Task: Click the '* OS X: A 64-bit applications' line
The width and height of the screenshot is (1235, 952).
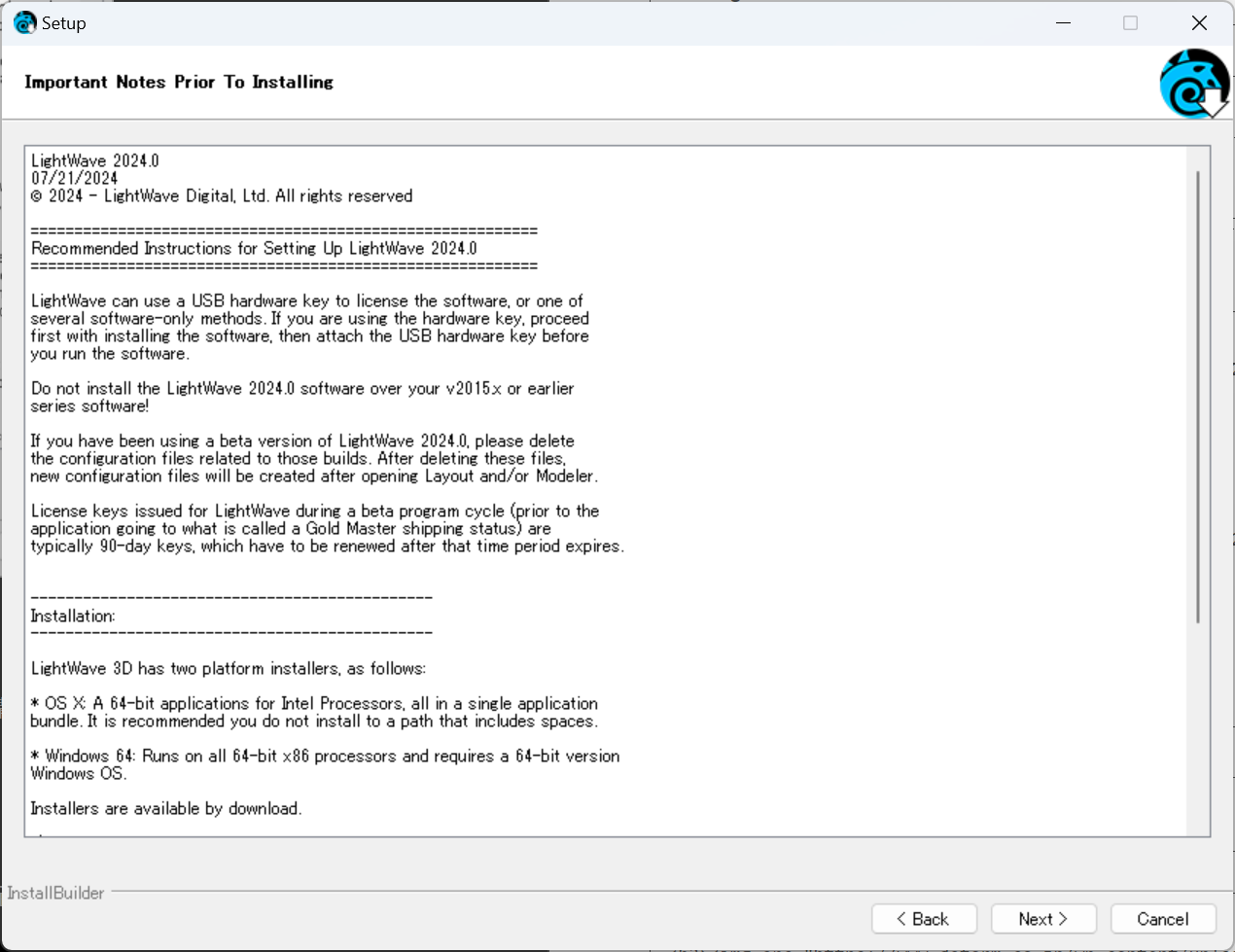Action: click(x=314, y=703)
